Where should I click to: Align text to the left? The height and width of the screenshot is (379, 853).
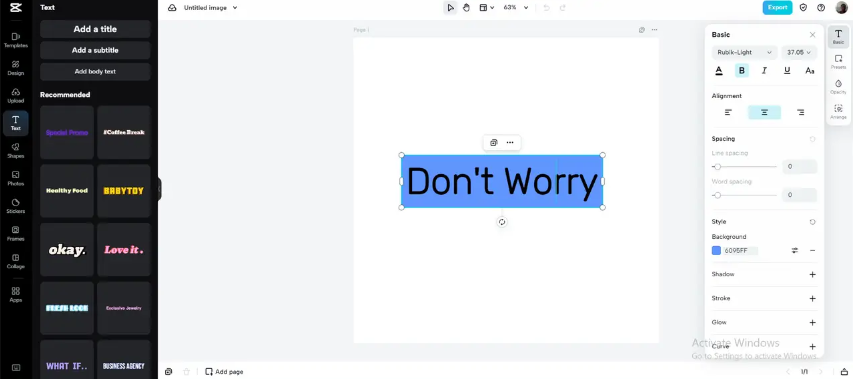(728, 113)
